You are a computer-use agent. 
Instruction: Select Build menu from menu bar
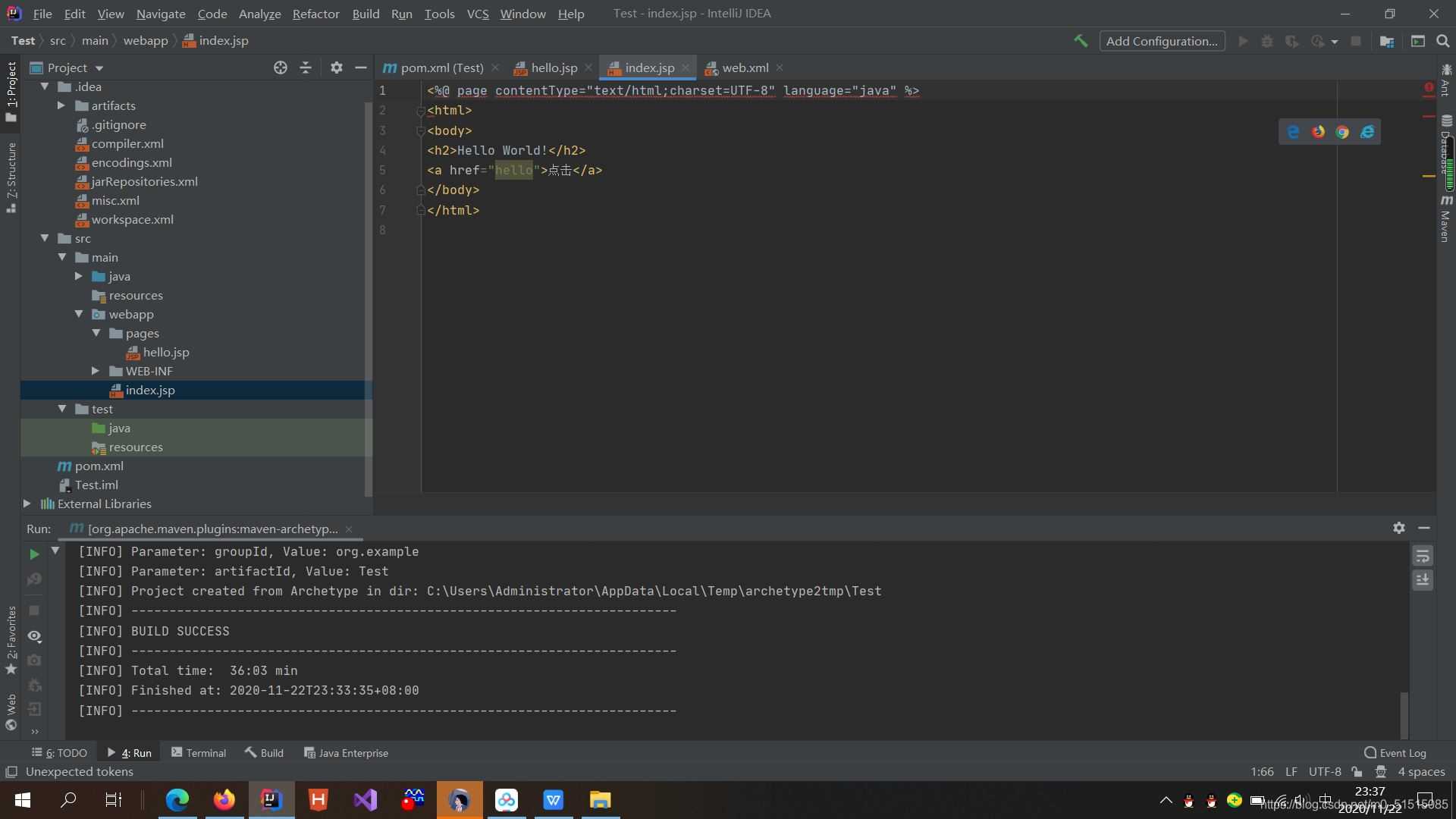click(x=365, y=13)
